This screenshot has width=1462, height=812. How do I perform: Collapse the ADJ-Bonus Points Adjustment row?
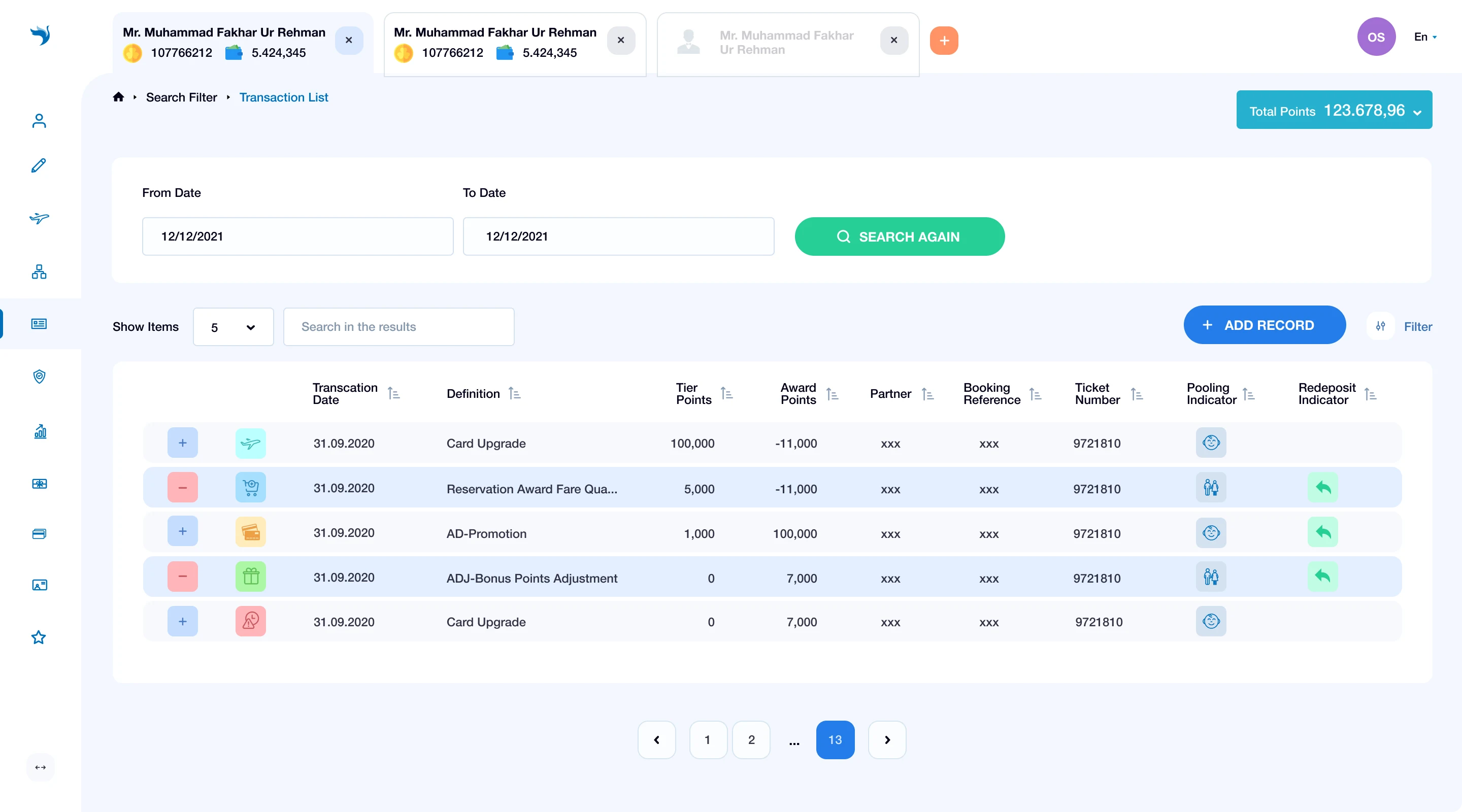pyautogui.click(x=182, y=577)
